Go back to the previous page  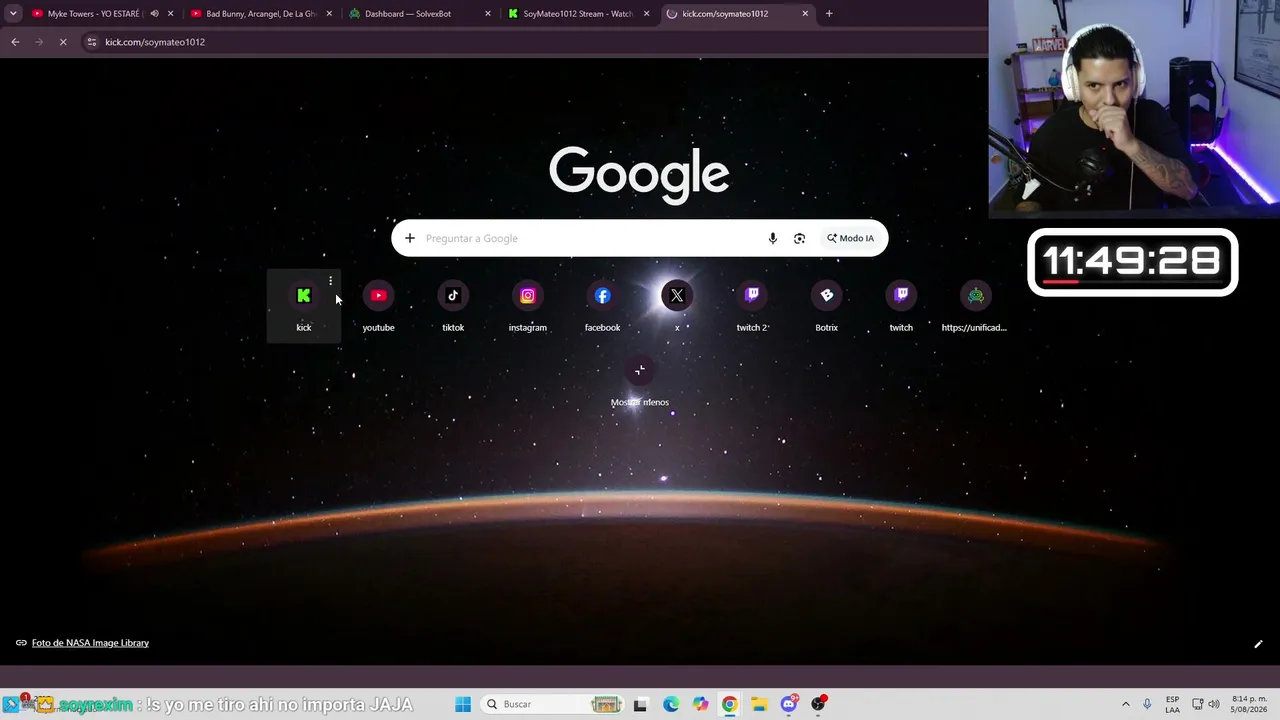click(15, 42)
